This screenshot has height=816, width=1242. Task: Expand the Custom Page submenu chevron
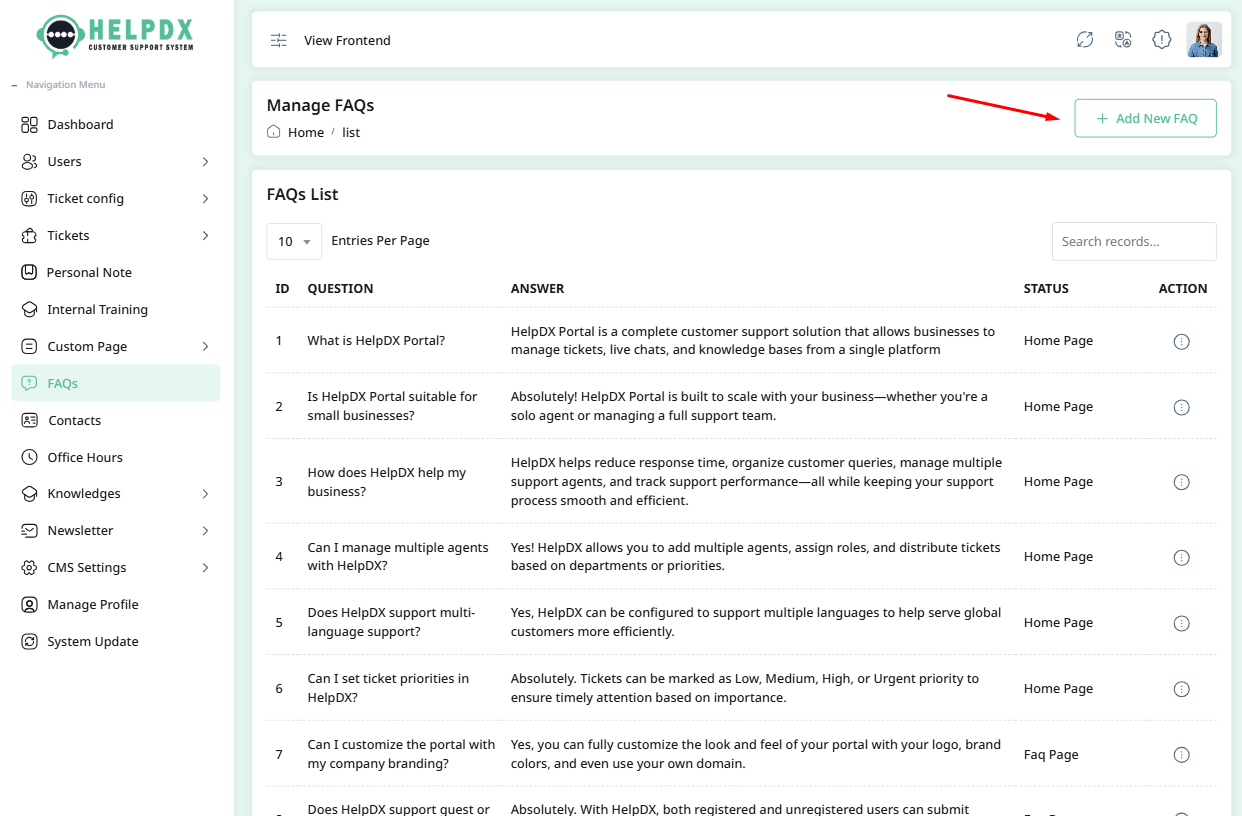pyautogui.click(x=205, y=347)
